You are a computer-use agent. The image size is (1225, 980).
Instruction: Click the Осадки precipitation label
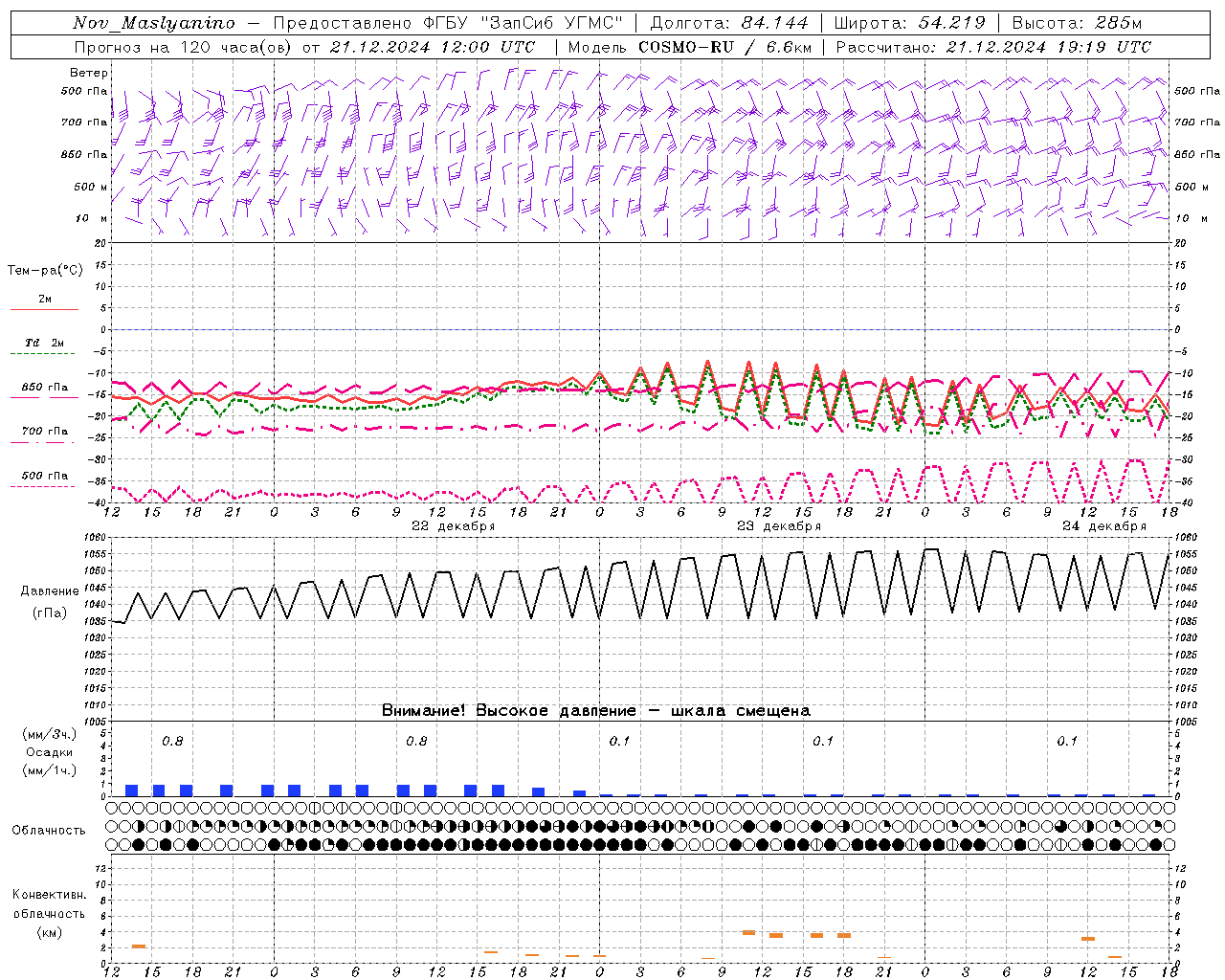pos(50,752)
